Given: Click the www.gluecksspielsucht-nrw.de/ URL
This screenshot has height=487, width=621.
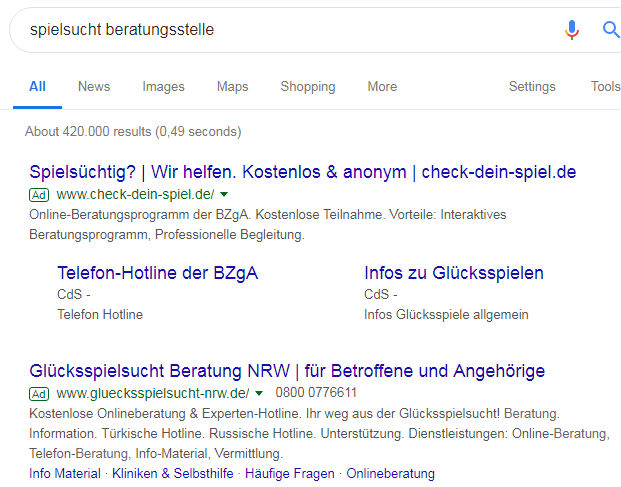Looking at the screenshot, I should click(x=153, y=394).
